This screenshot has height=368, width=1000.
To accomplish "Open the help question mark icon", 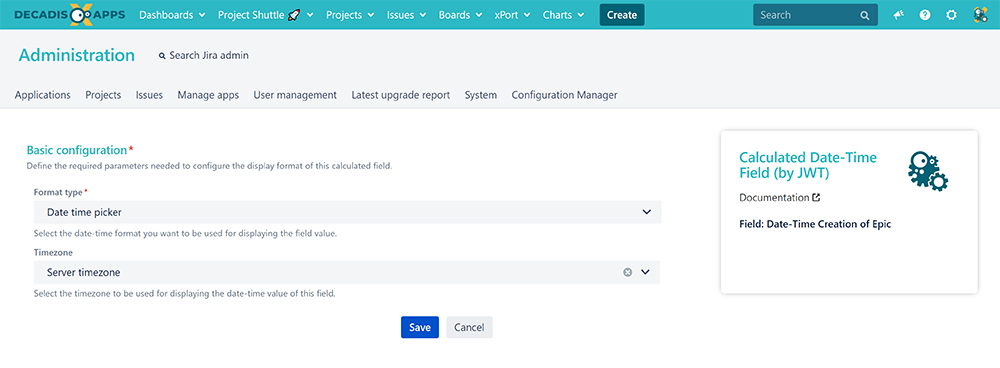I will tap(925, 15).
